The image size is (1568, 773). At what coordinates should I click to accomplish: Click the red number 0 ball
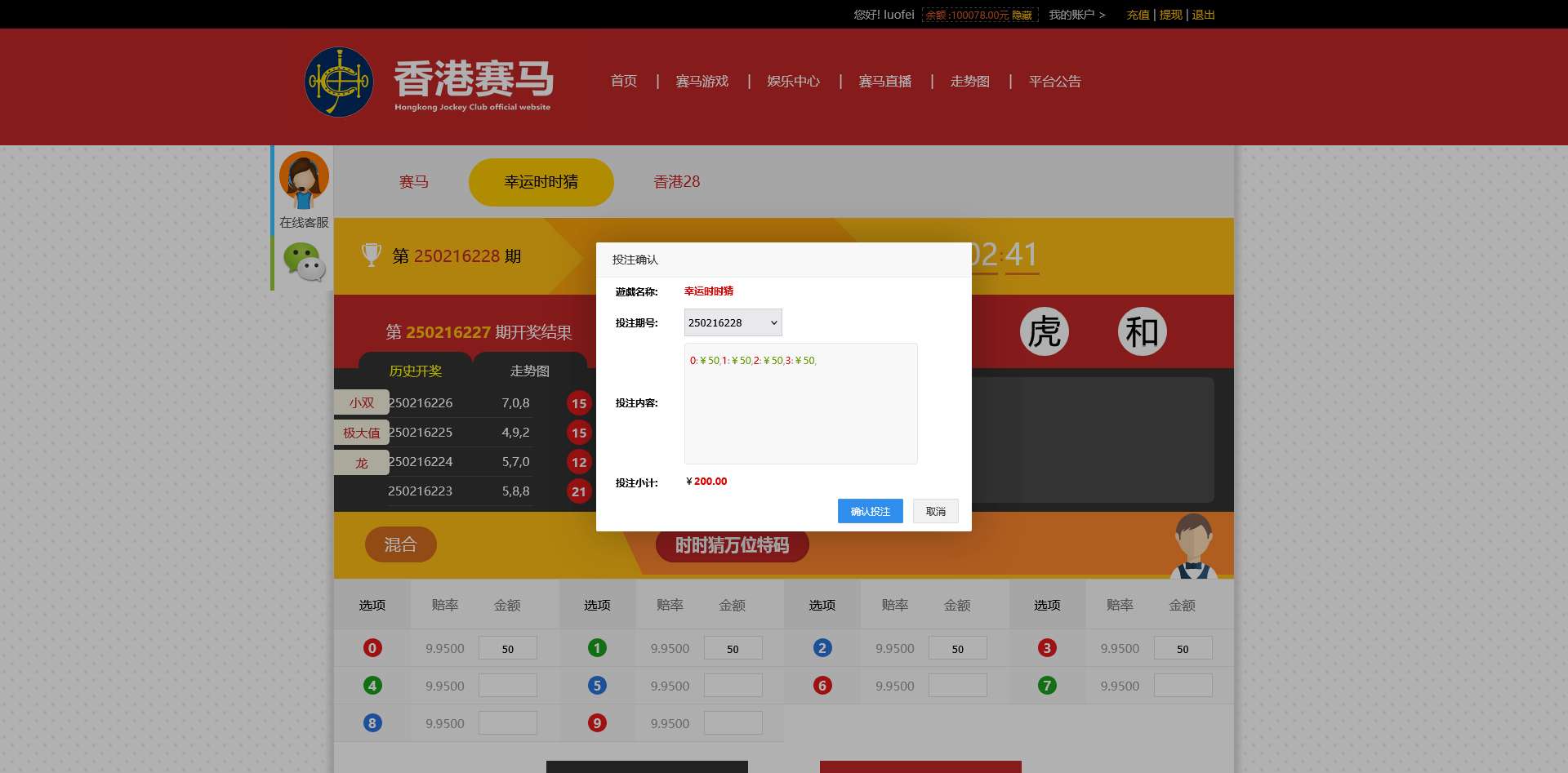372,648
